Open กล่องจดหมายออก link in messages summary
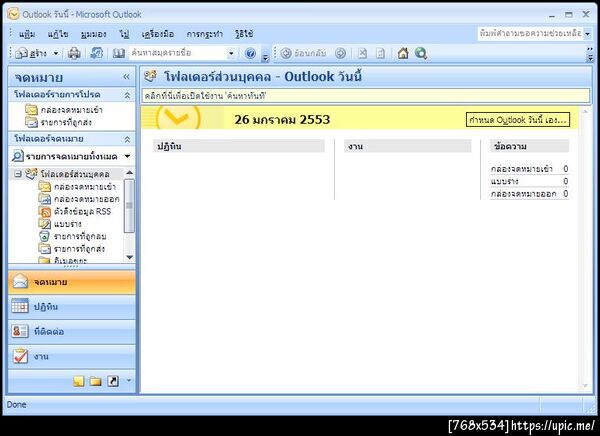Image resolution: width=600 pixels, height=436 pixels. (x=523, y=194)
